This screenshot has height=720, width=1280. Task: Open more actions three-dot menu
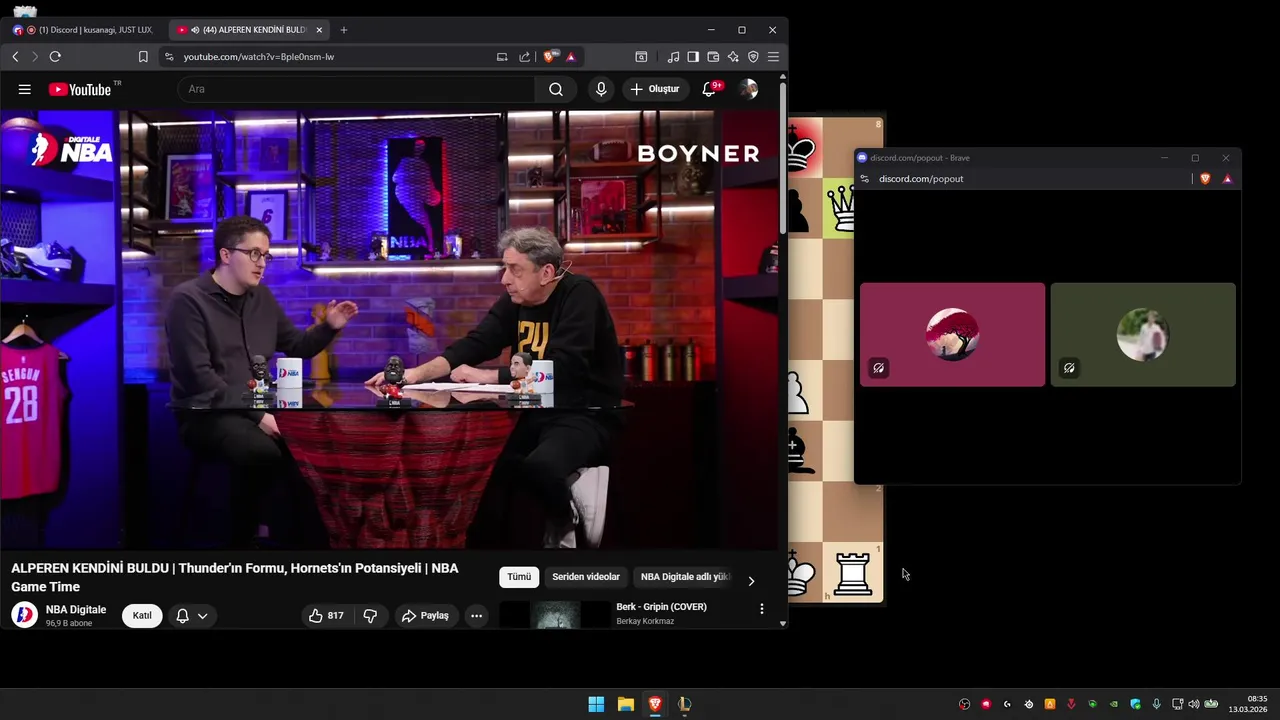[x=476, y=616]
